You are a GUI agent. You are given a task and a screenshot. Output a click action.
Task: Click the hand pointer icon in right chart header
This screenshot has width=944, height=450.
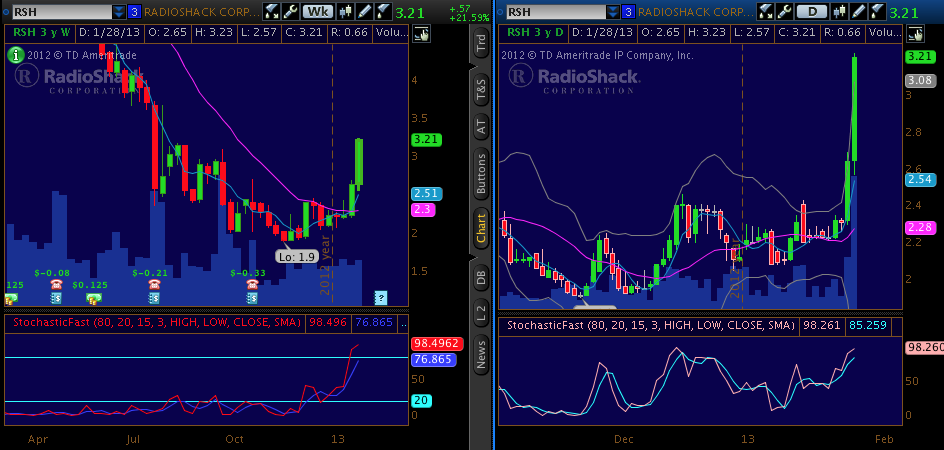click(914, 34)
